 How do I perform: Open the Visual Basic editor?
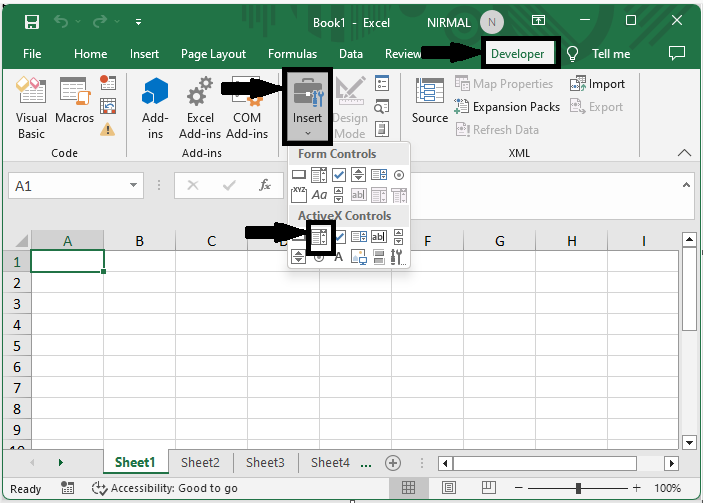(x=31, y=108)
